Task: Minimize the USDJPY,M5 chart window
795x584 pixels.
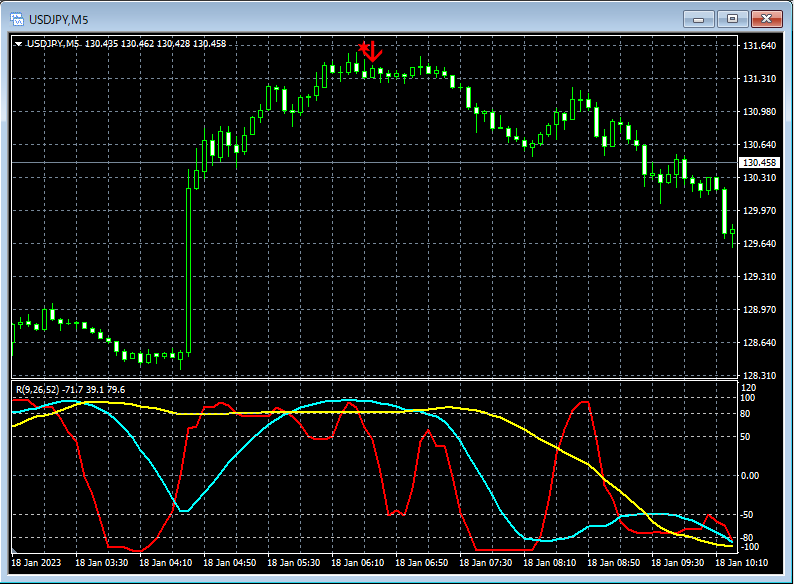Action: (x=697, y=19)
